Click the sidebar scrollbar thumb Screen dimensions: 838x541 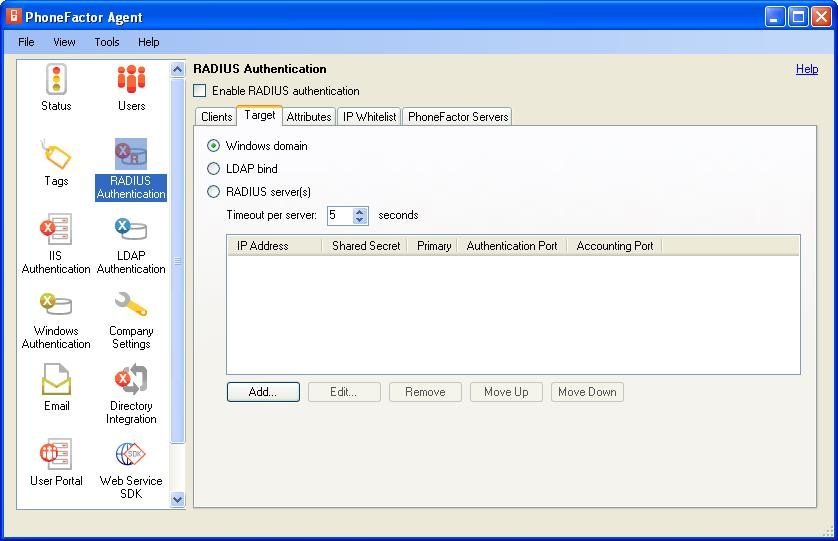[177, 260]
